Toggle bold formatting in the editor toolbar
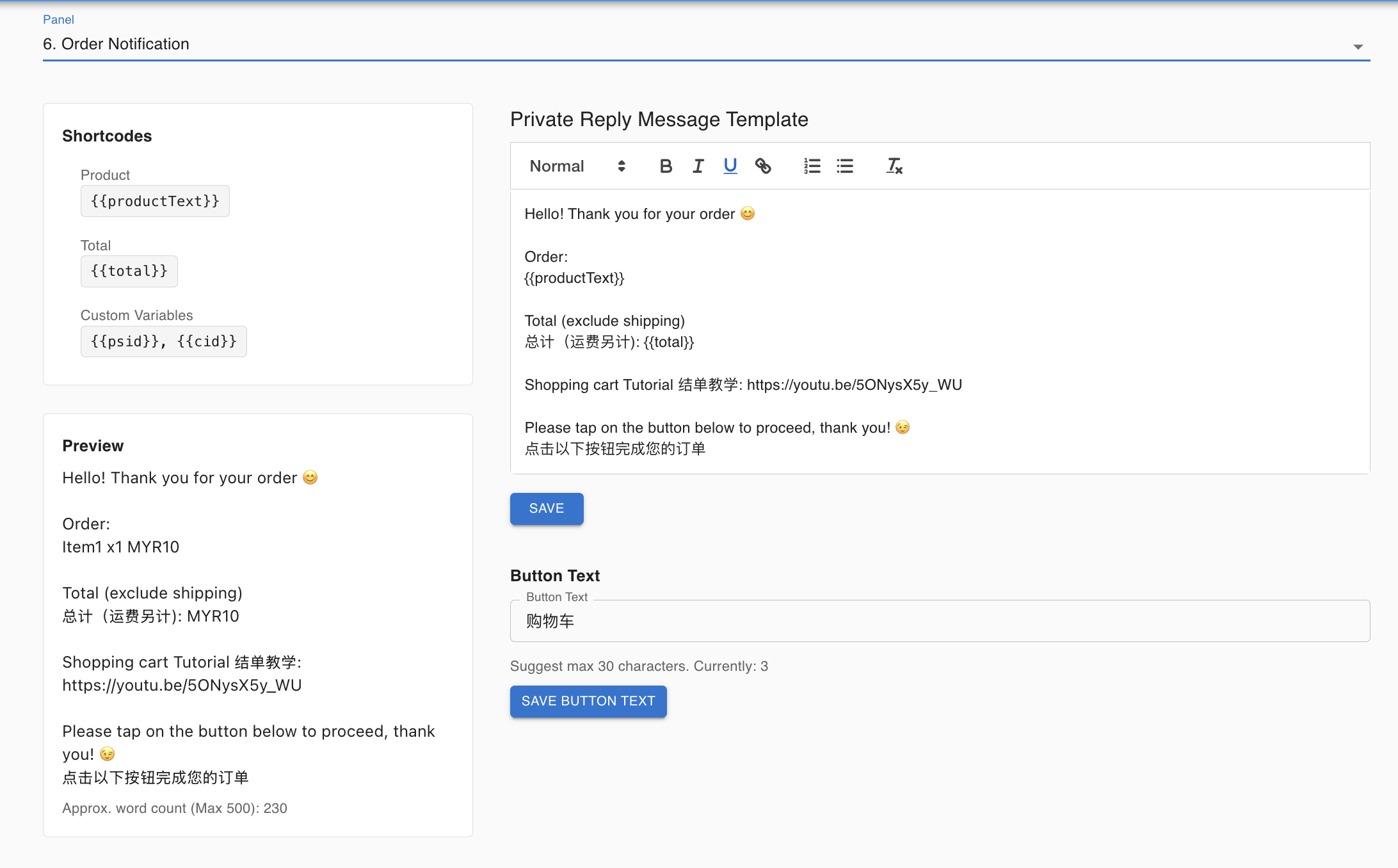Image resolution: width=1398 pixels, height=868 pixels. 666,166
